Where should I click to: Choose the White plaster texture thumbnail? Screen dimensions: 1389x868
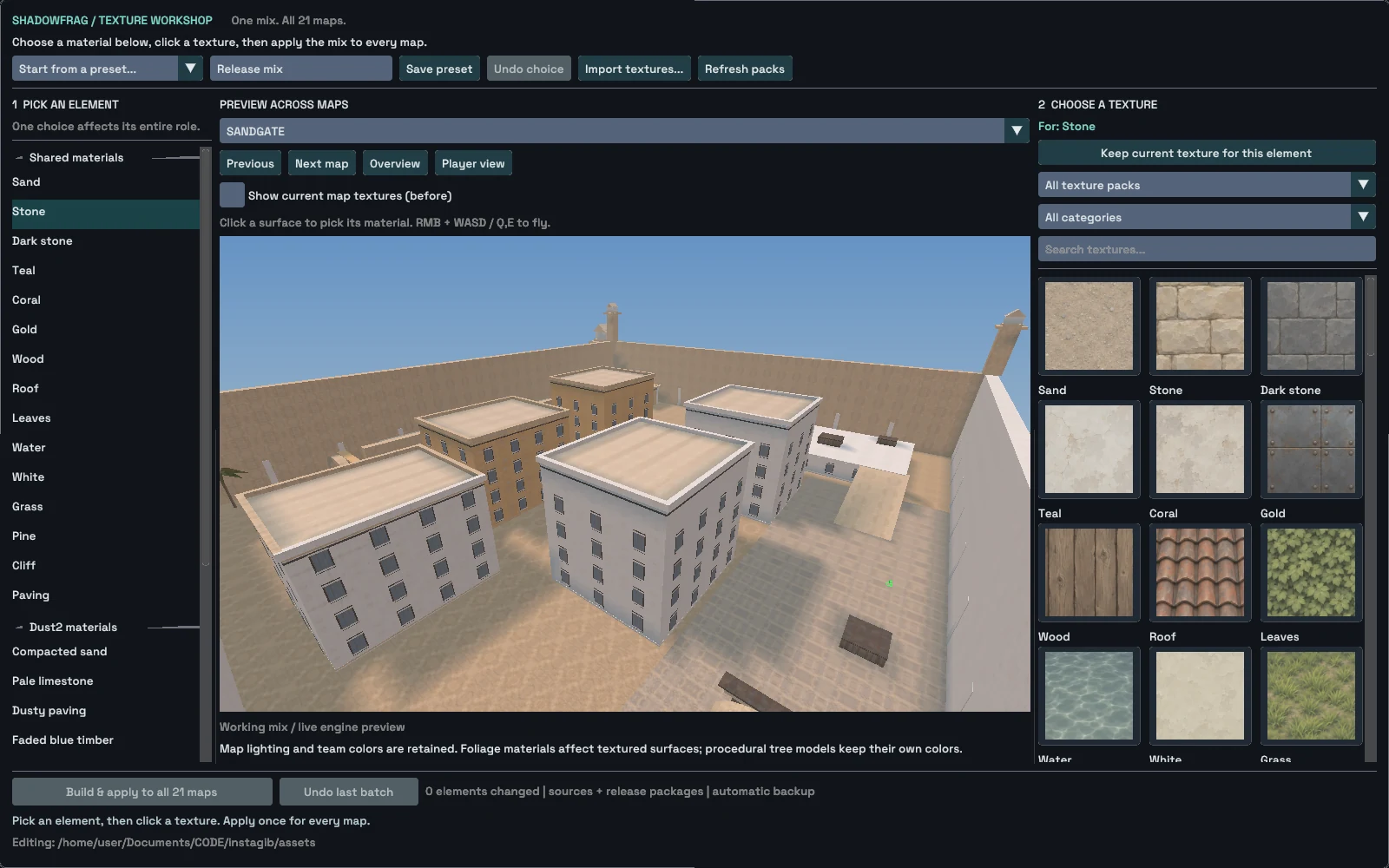[x=1200, y=696]
